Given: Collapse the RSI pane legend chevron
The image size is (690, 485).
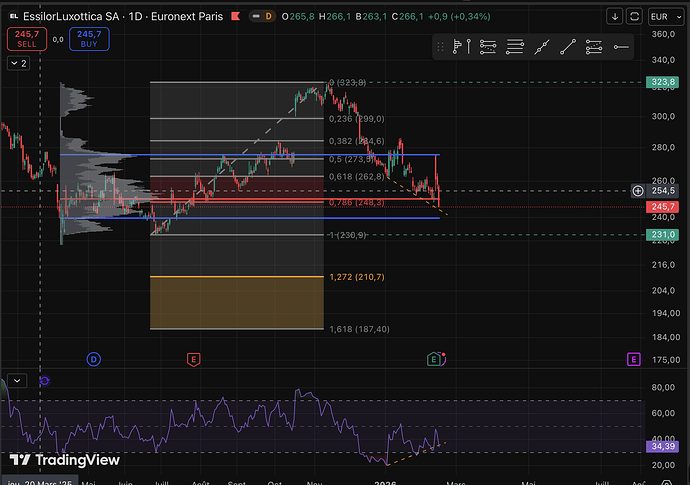Looking at the screenshot, I should tap(16, 380).
